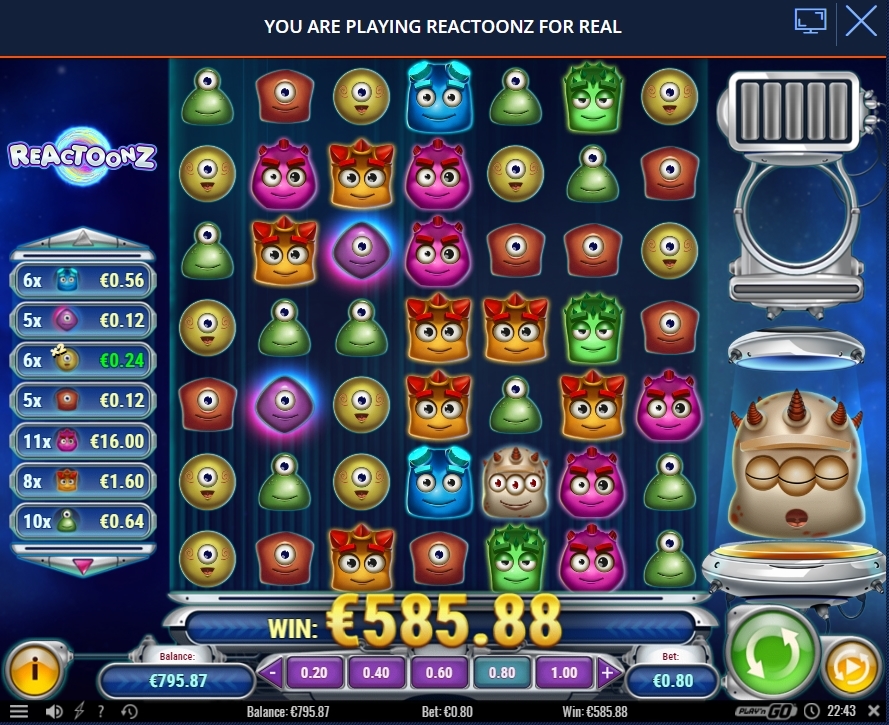Click the sleeping Gargantoon monster
The height and width of the screenshot is (725, 889).
tap(795, 466)
